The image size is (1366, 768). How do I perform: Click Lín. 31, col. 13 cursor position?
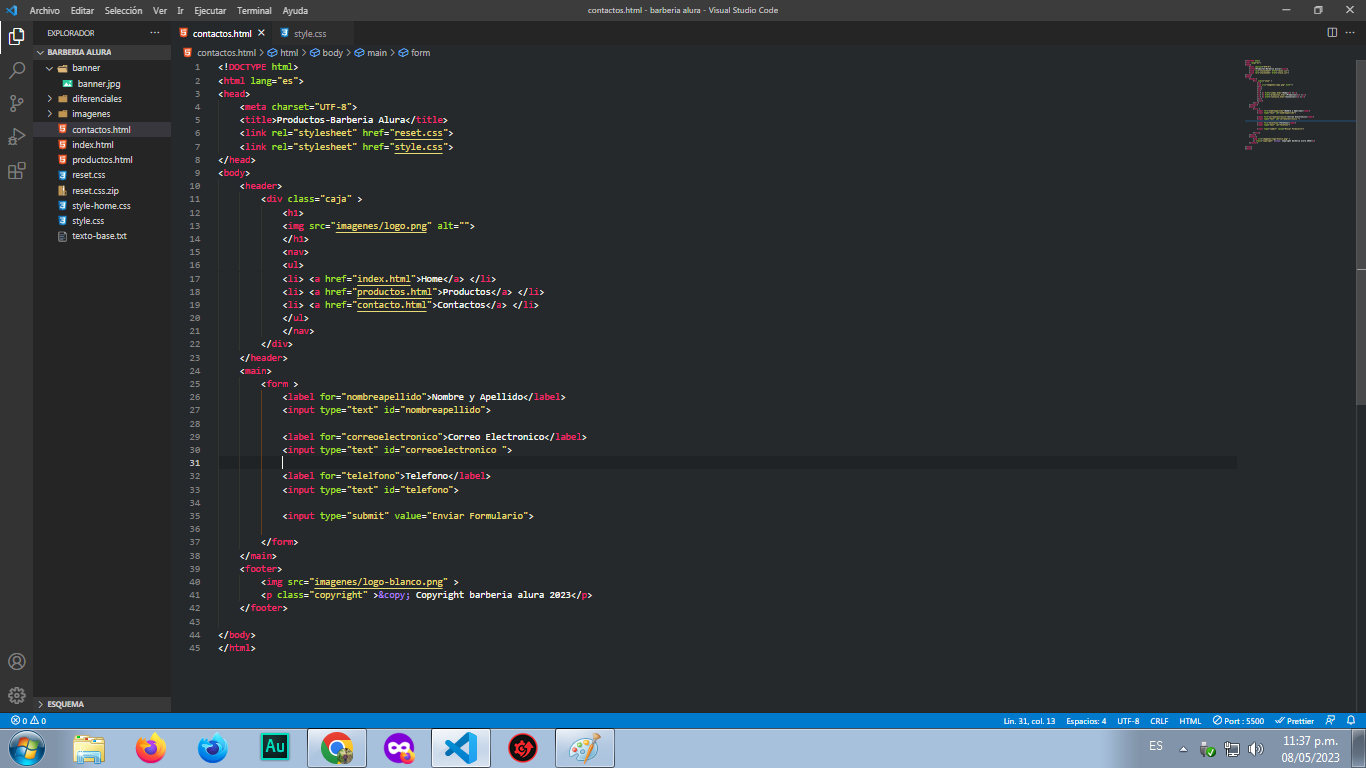pyautogui.click(x=1029, y=720)
